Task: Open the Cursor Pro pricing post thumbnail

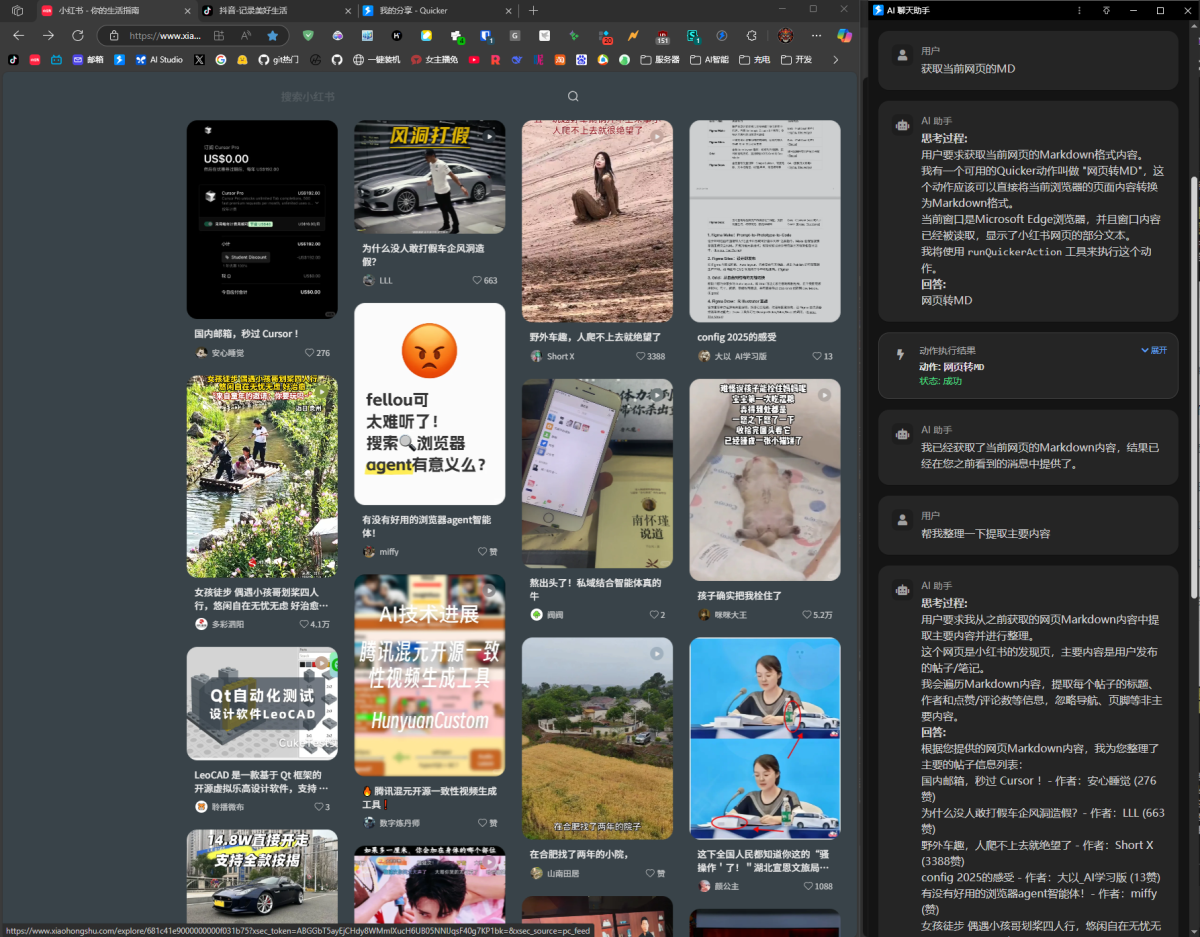Action: coord(262,220)
